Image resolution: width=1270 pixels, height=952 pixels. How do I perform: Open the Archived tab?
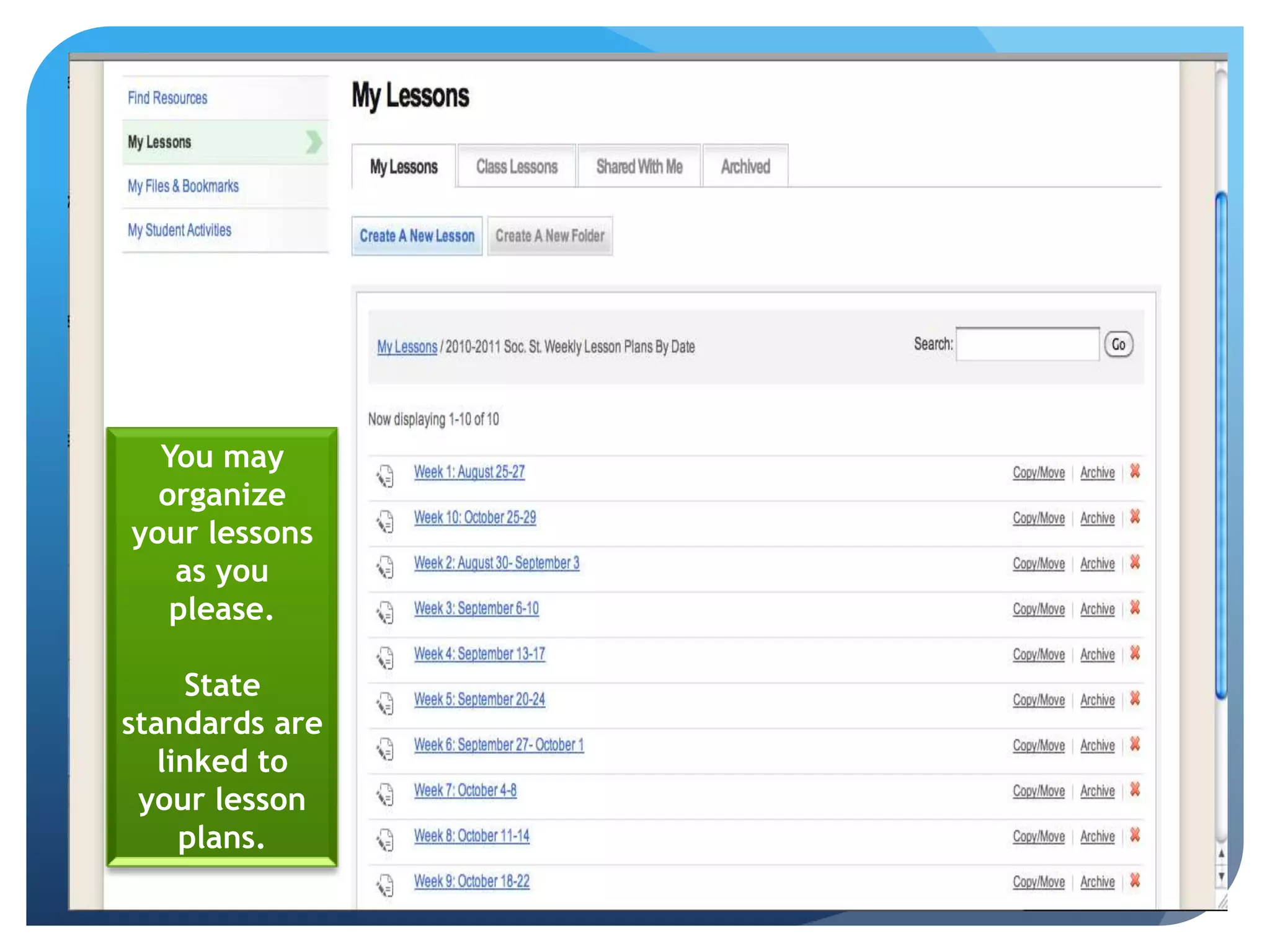[745, 167]
